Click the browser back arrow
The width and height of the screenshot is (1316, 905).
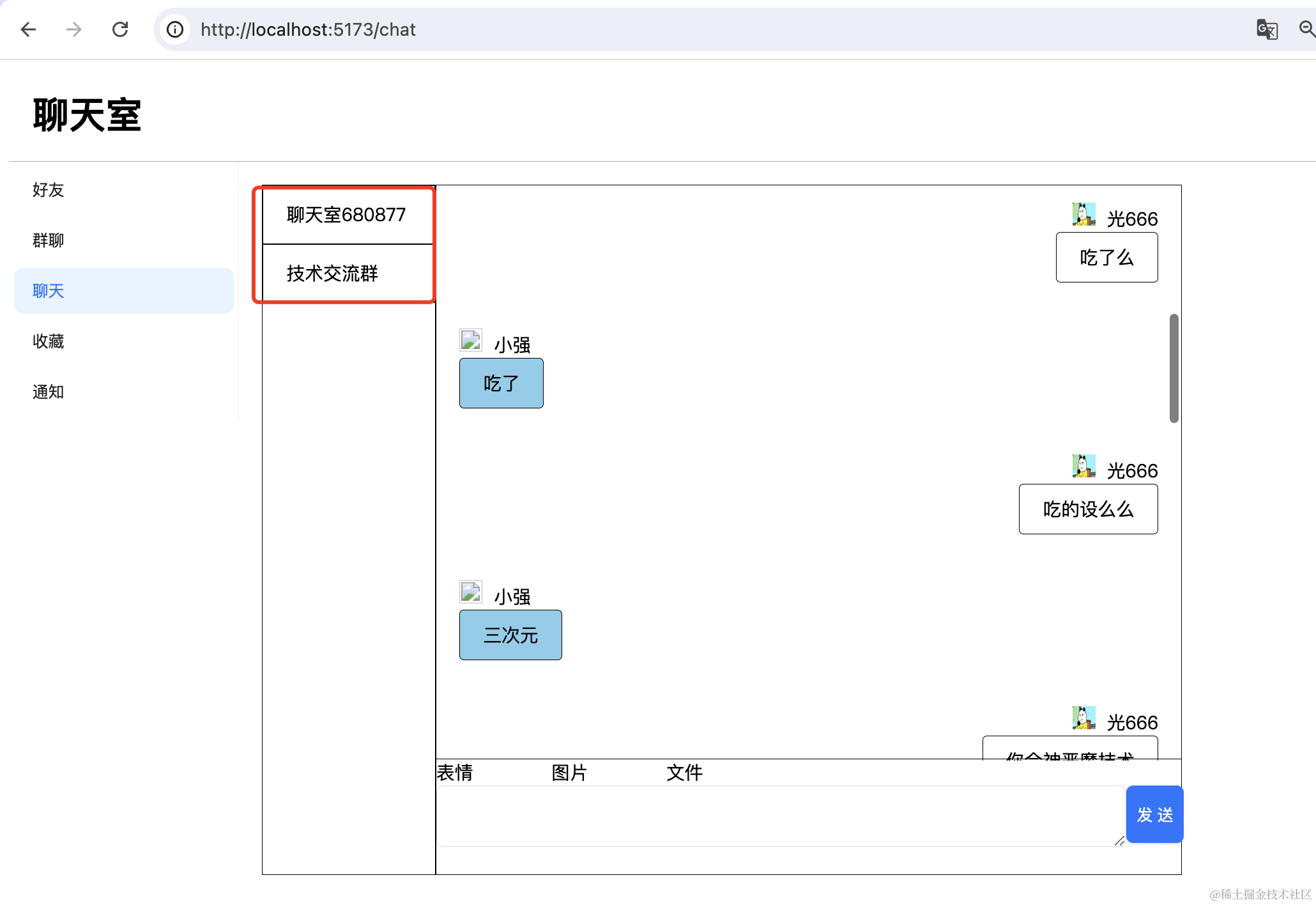pyautogui.click(x=28, y=29)
